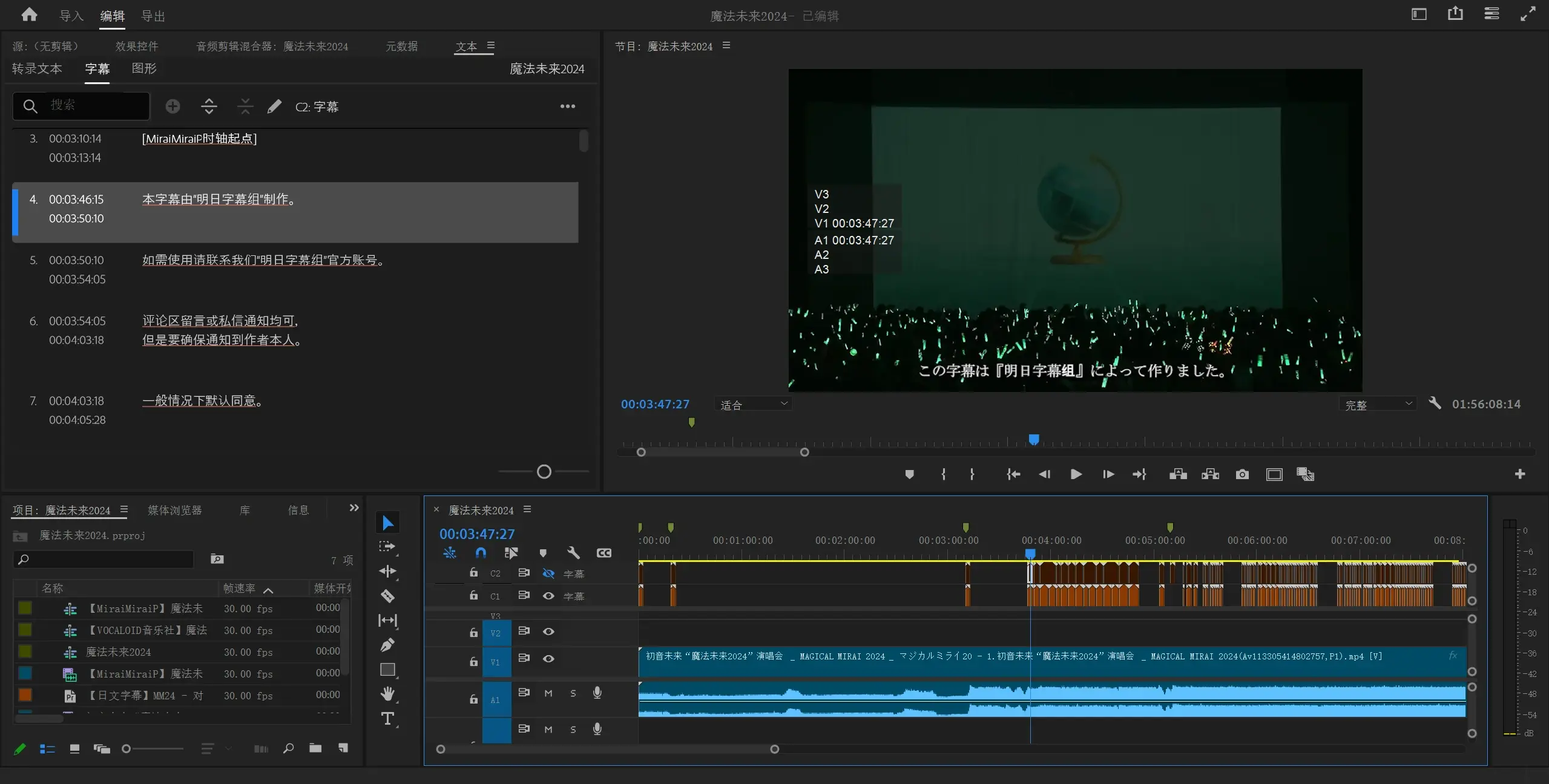Open program monitor settings wrench
Screen dimensions: 1549x784
pyautogui.click(x=1435, y=403)
